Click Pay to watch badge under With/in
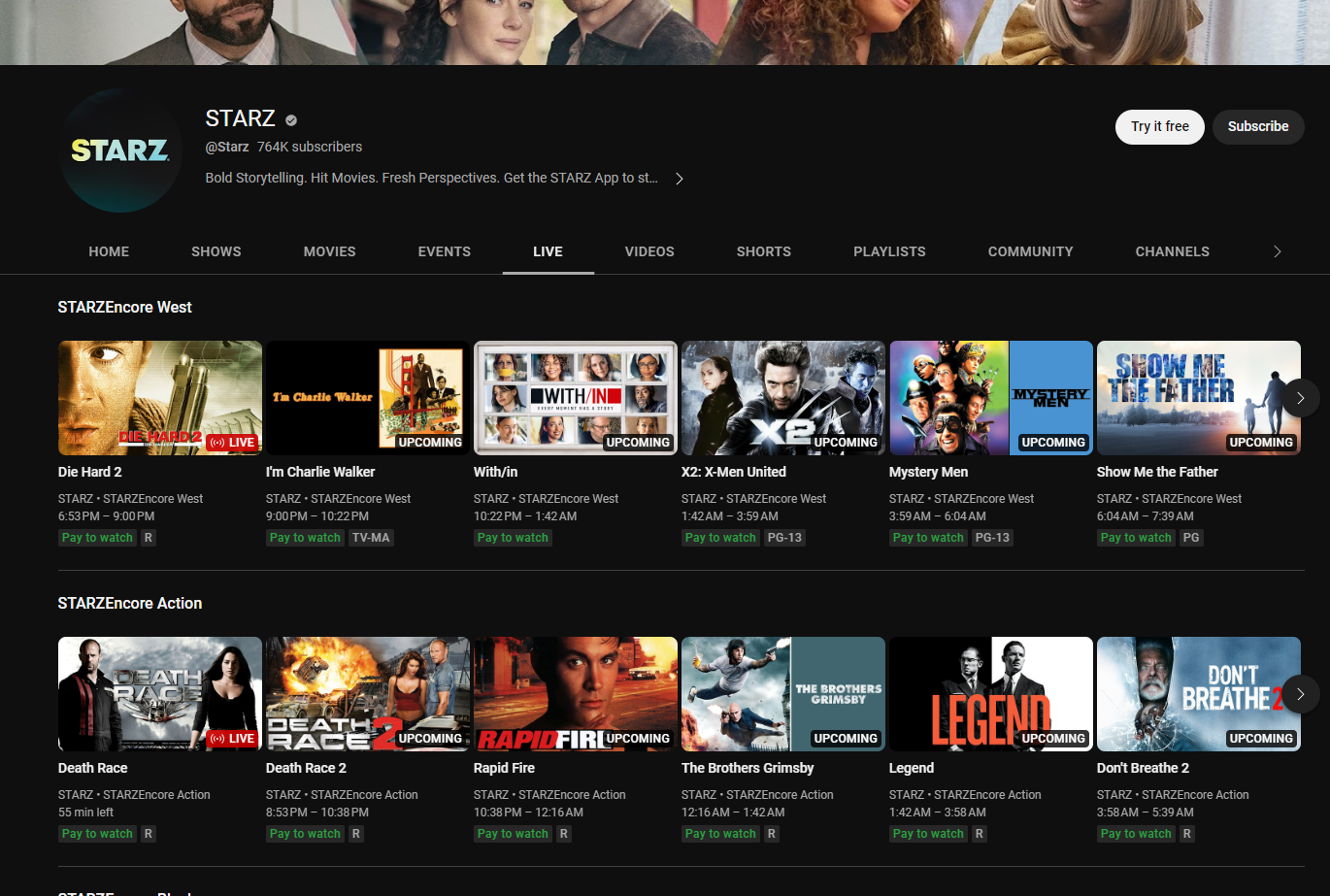The width and height of the screenshot is (1330, 896). click(x=513, y=538)
